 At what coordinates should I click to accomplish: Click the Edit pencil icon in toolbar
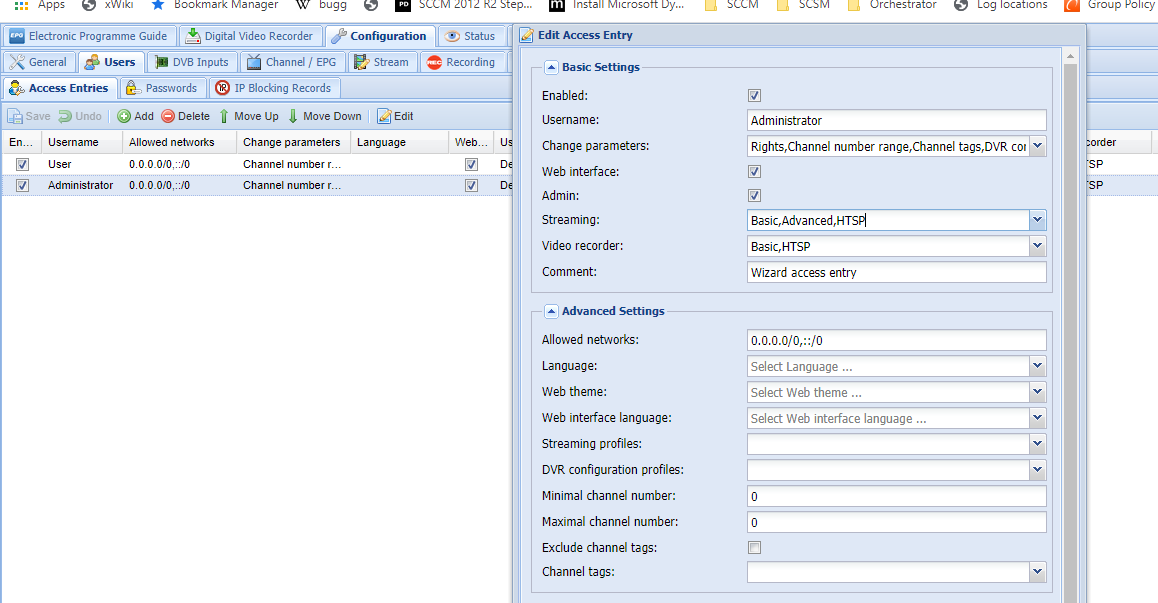click(x=384, y=116)
